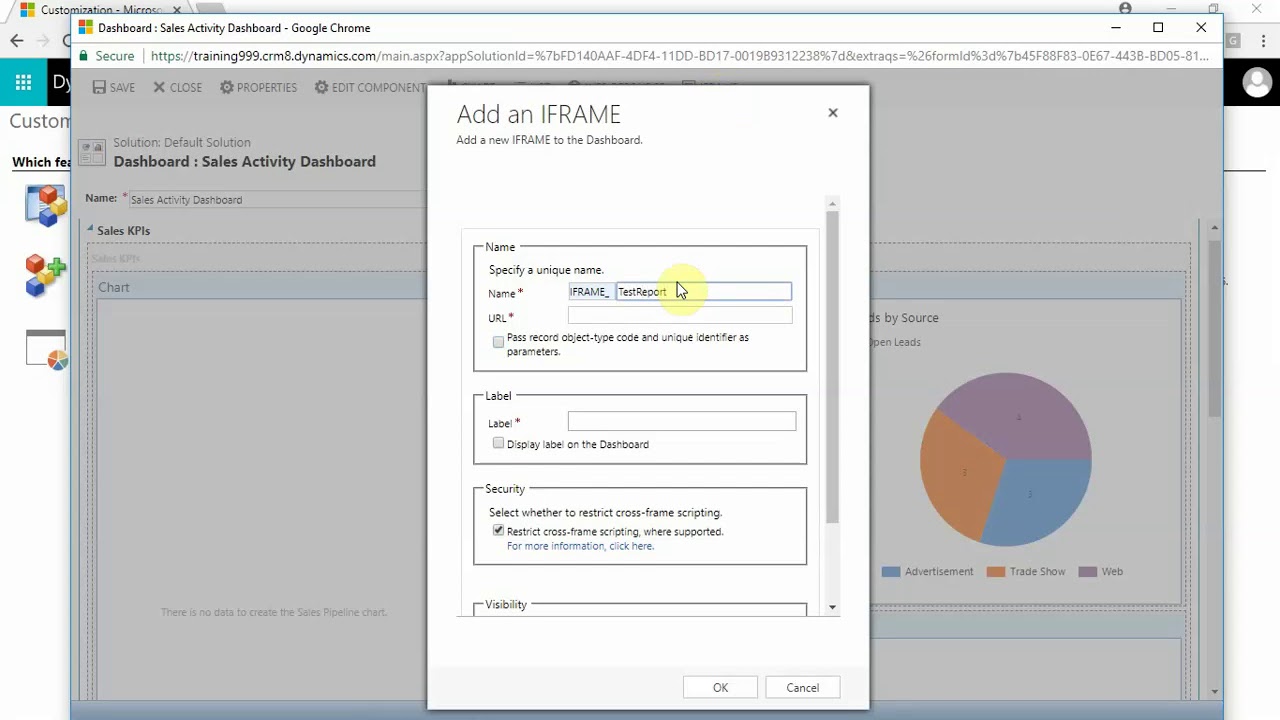Collapse the Sales KPIs section

click(x=90, y=230)
